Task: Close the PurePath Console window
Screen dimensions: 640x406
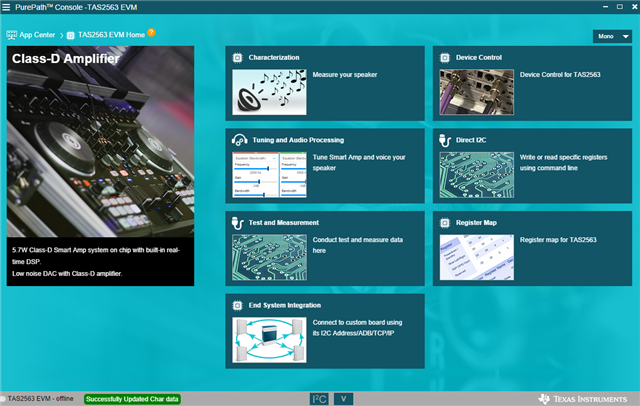Action: (635, 7)
